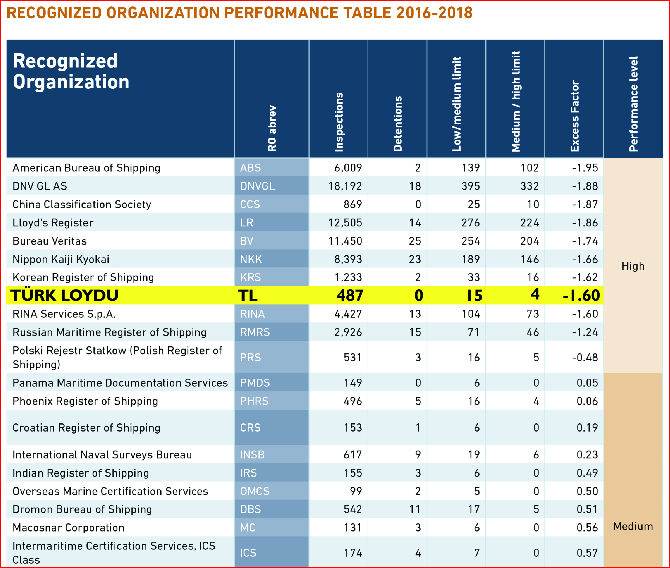Select the table title 'Recognized Organization Performance Table 2016-2018'
Viewport: 670px width, 568px height.
tap(240, 12)
